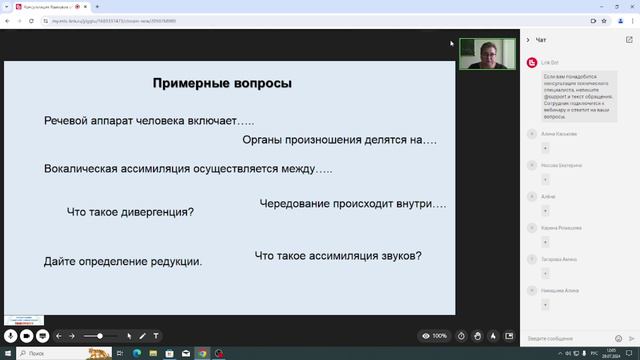This screenshot has height=360, width=640.
Task: Click the presenter video thumbnail
Action: point(487,54)
